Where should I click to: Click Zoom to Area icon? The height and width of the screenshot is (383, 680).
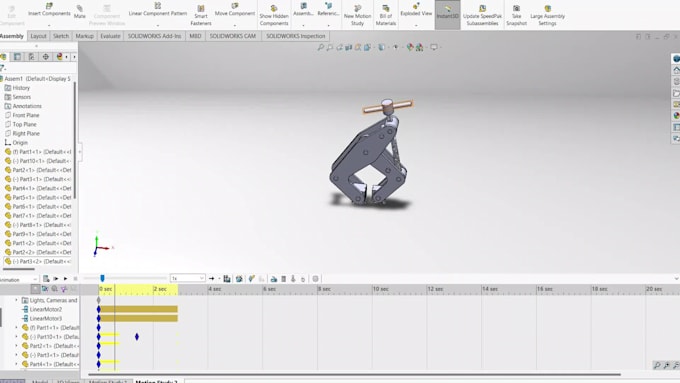(x=330, y=47)
